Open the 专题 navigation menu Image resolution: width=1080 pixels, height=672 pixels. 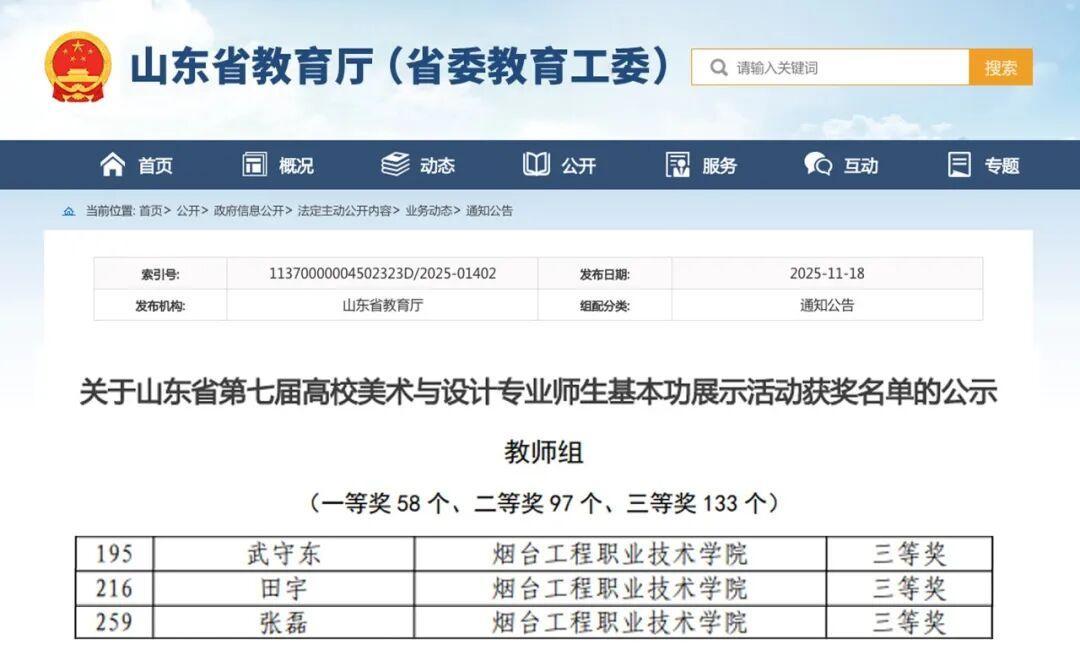point(1001,166)
